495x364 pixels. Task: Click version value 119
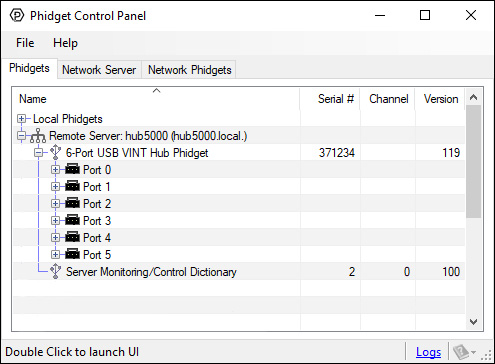pyautogui.click(x=451, y=153)
